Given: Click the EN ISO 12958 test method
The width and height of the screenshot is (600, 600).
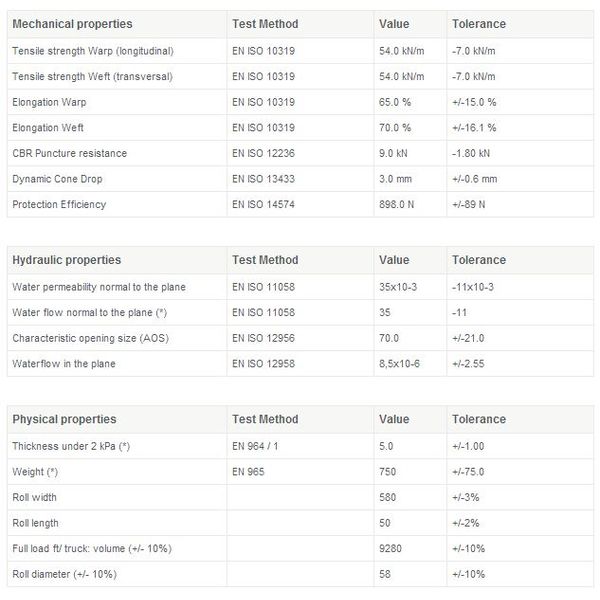Looking at the screenshot, I should tap(263, 364).
